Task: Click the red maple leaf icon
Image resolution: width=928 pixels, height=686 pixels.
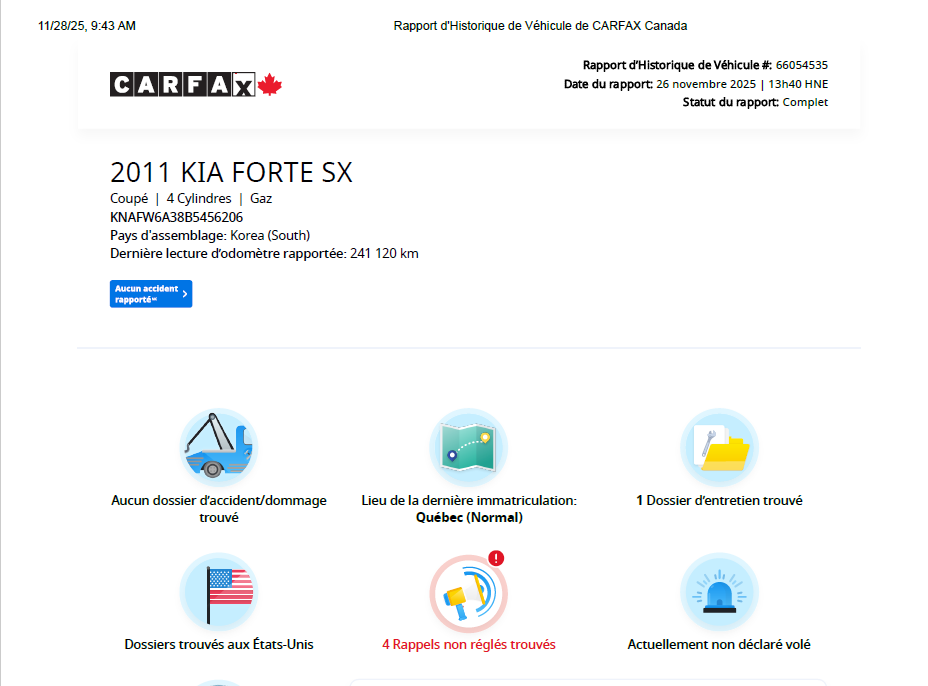Action: click(x=270, y=85)
